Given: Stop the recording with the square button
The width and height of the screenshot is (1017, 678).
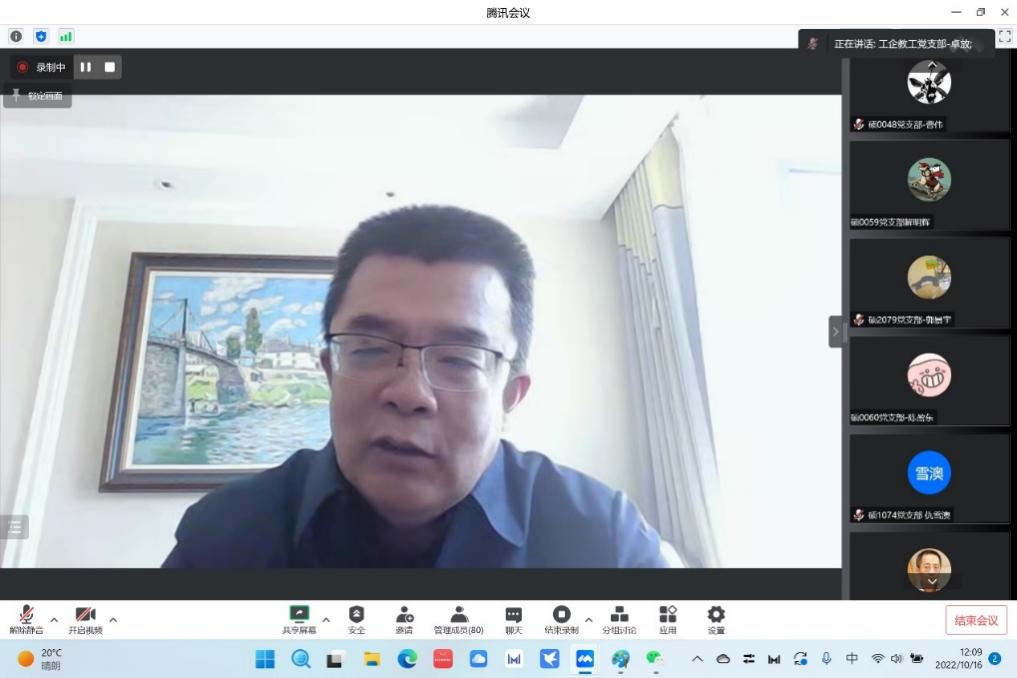Looking at the screenshot, I should tap(110, 67).
